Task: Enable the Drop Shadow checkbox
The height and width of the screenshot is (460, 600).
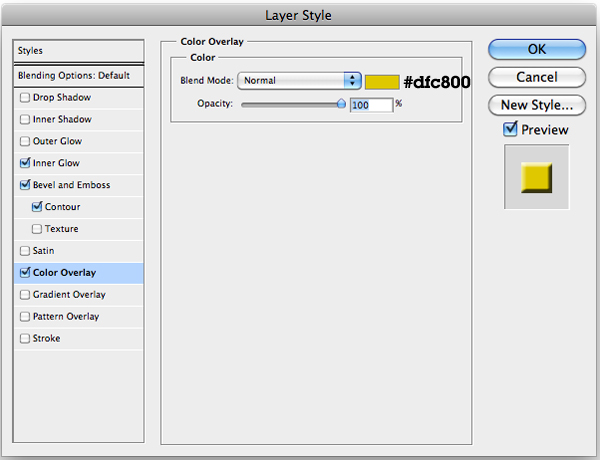Action: (25, 98)
